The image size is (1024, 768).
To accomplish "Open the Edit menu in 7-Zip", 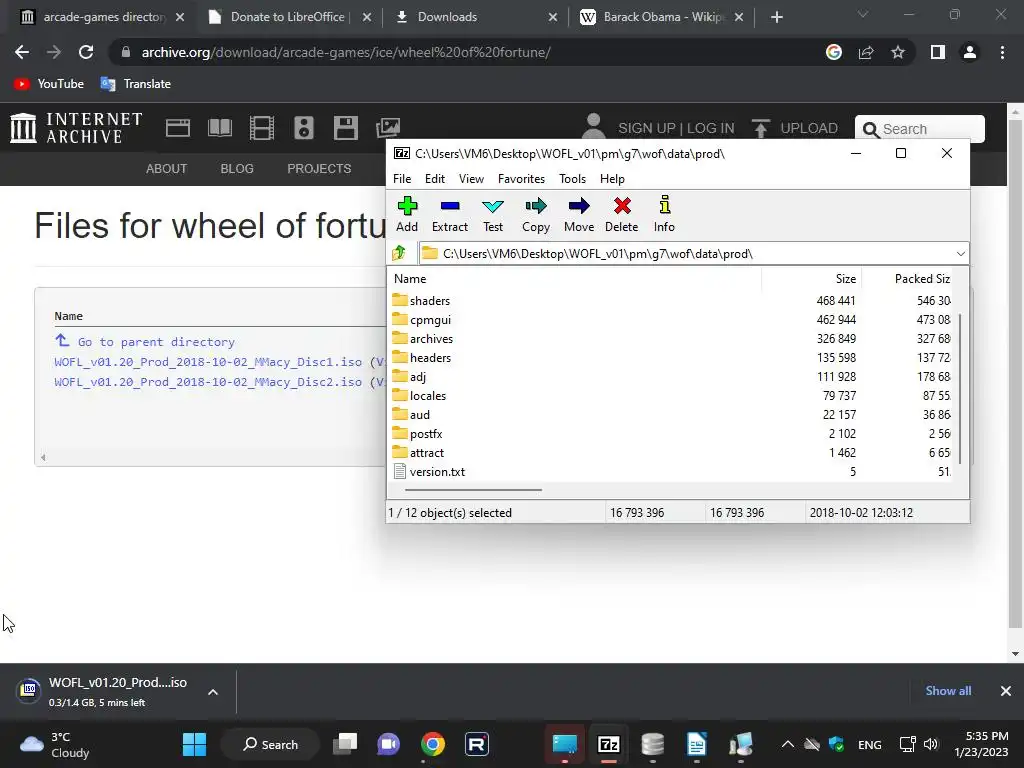I will (434, 179).
